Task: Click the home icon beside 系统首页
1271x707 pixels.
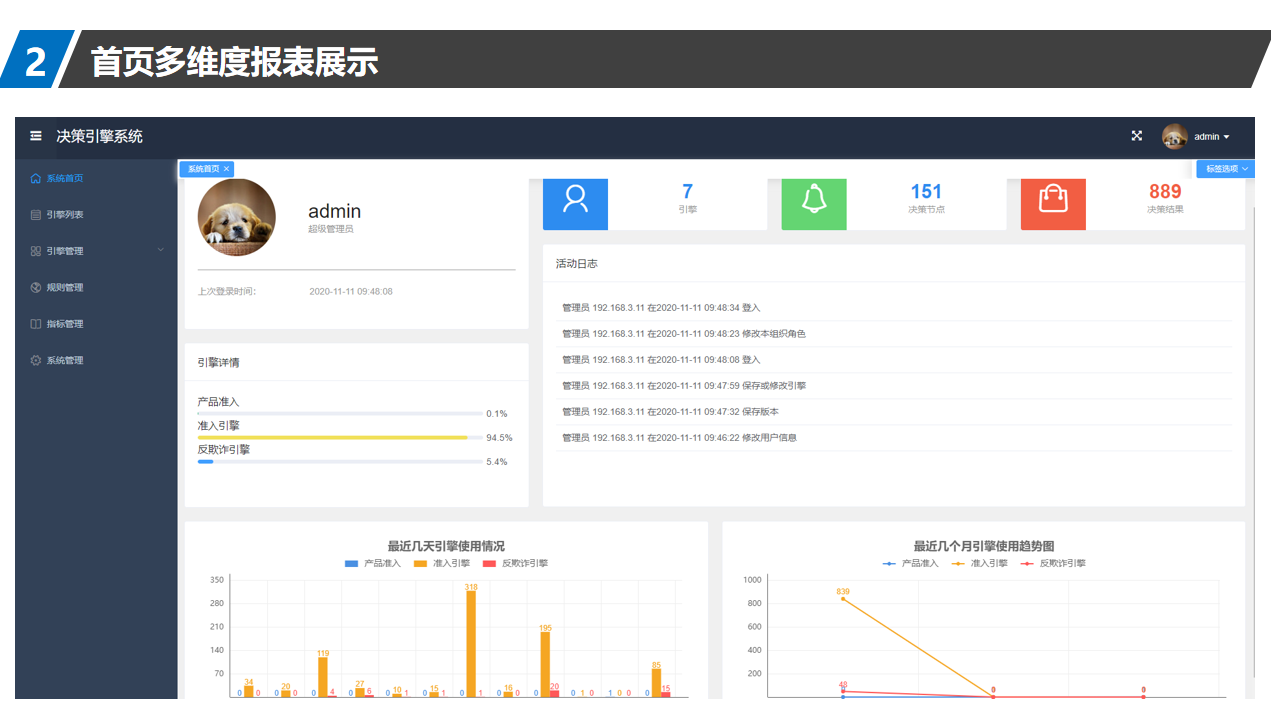Action: 36,179
